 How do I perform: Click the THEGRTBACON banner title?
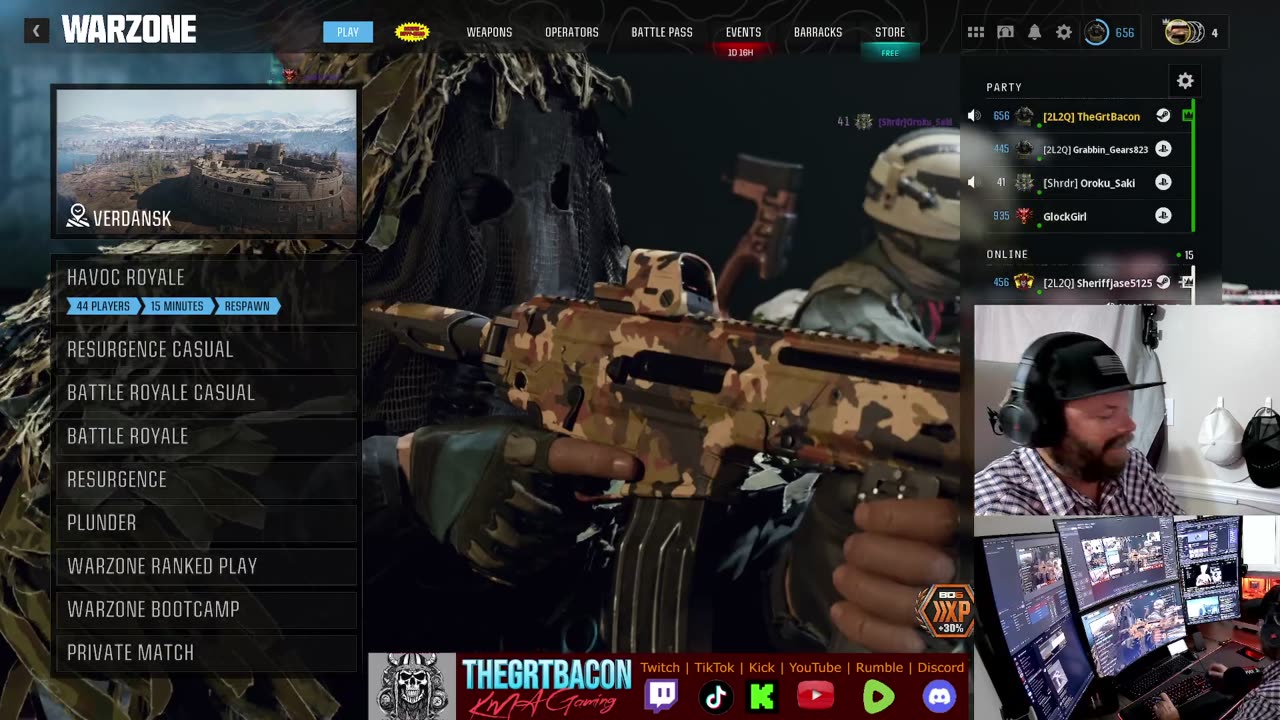pos(546,675)
